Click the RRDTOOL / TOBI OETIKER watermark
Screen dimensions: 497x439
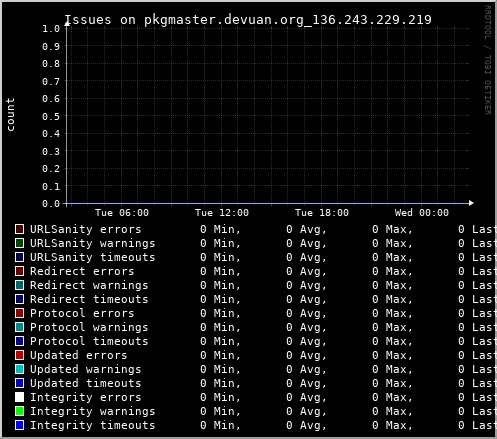point(487,60)
